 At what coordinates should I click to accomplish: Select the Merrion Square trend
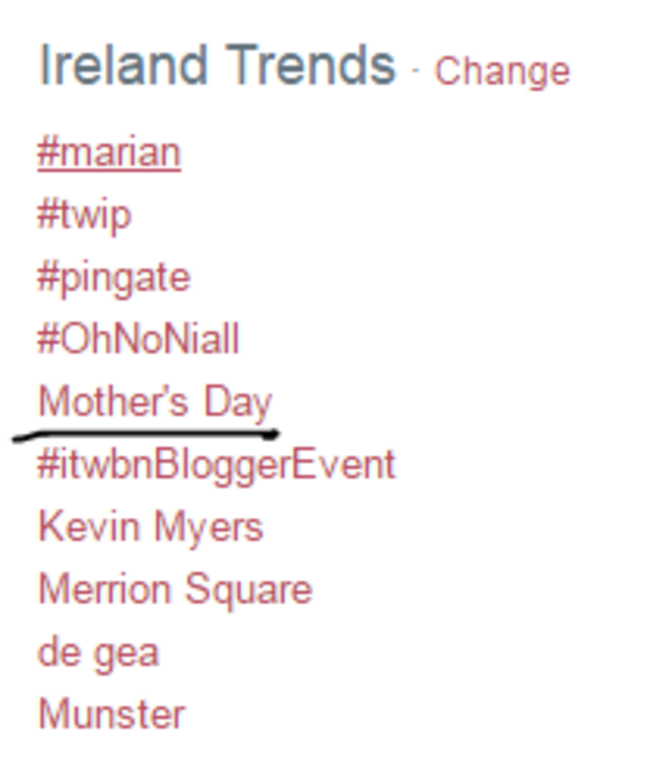tap(175, 590)
